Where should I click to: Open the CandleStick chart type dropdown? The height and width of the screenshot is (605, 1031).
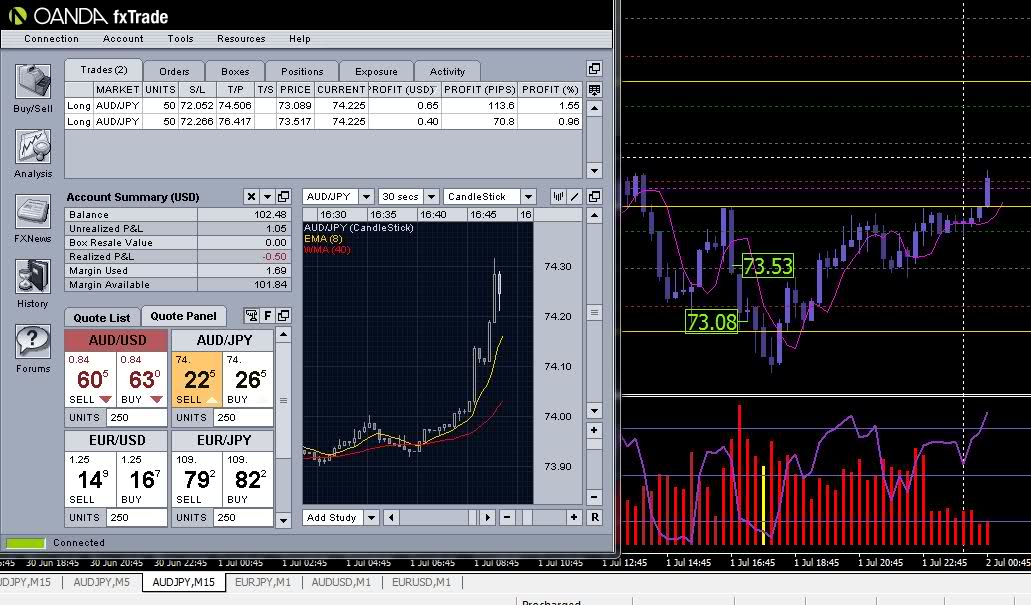[x=490, y=197]
